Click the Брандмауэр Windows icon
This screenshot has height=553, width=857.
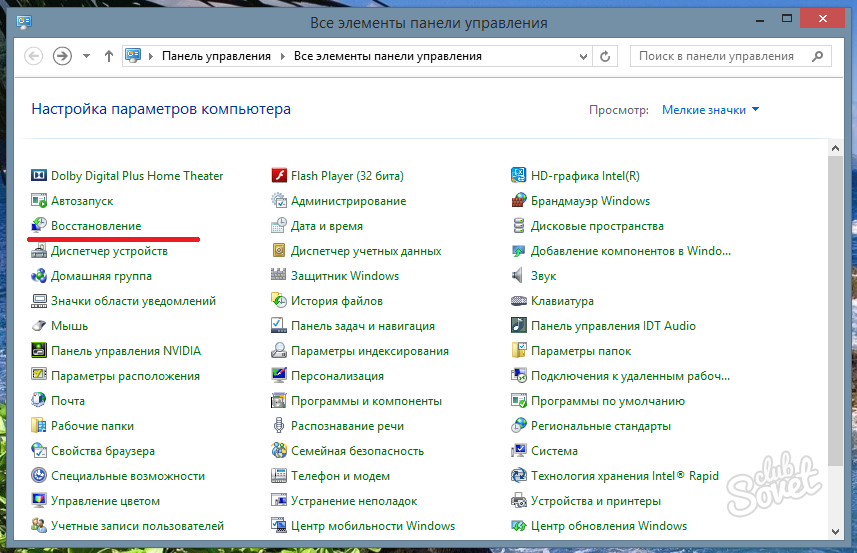click(x=519, y=201)
